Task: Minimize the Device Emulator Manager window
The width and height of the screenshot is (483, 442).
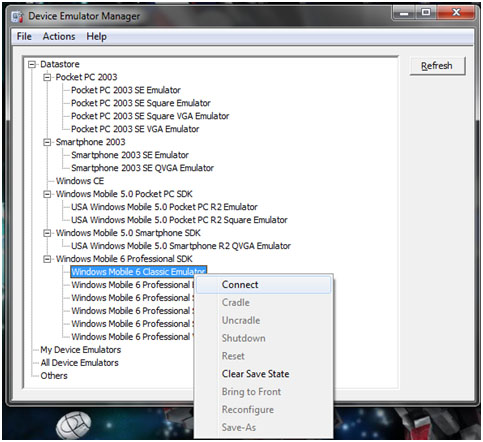Action: coord(404,13)
